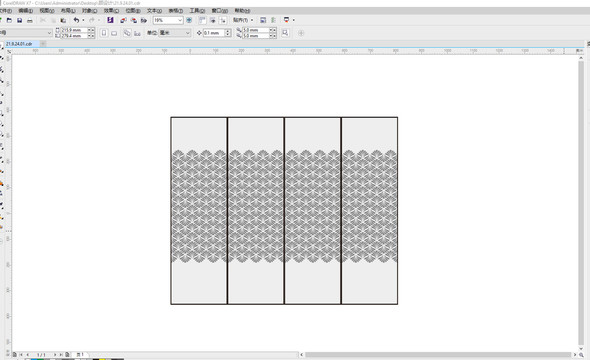Open the 文本 (Text) menu
Screen dimensions: 590x360
(x=154, y=11)
